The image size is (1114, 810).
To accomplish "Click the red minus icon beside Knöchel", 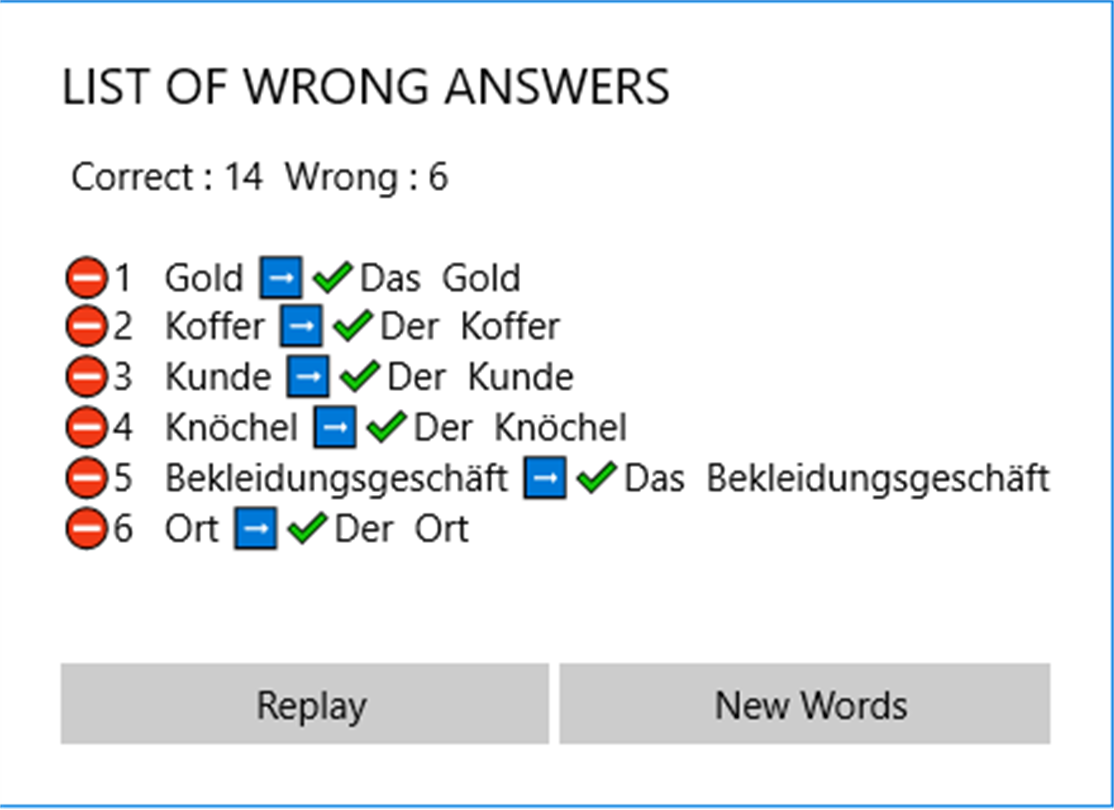I will pos(87,428).
